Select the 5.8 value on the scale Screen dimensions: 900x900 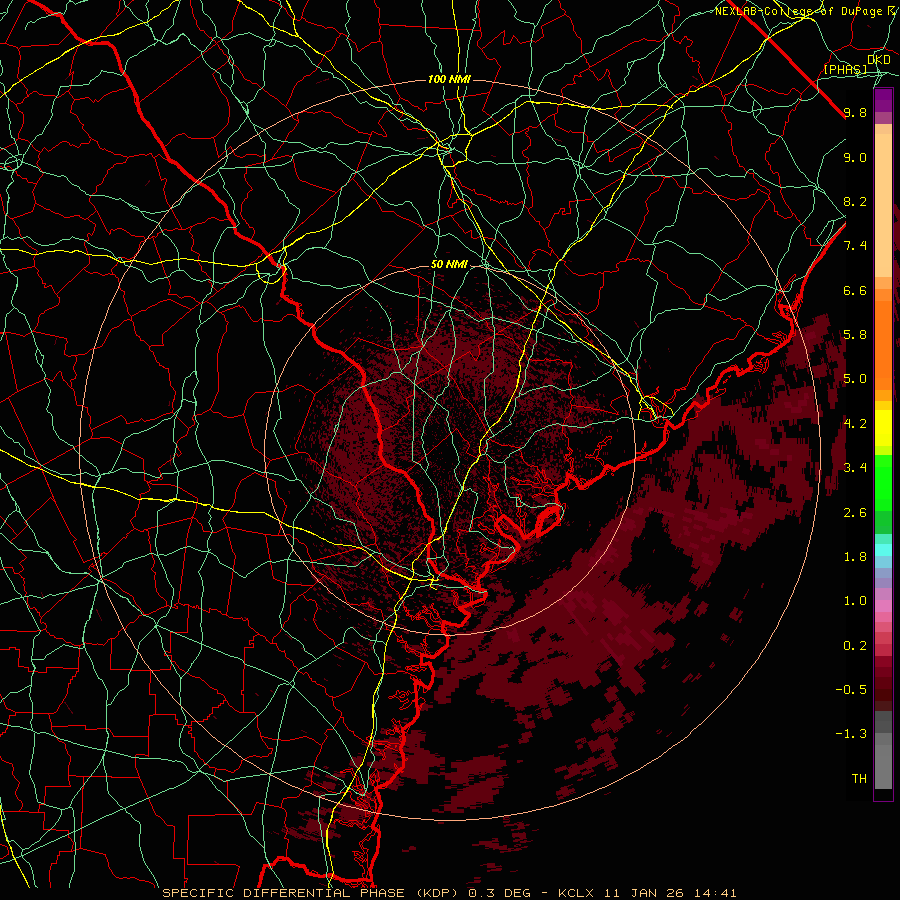(855, 335)
